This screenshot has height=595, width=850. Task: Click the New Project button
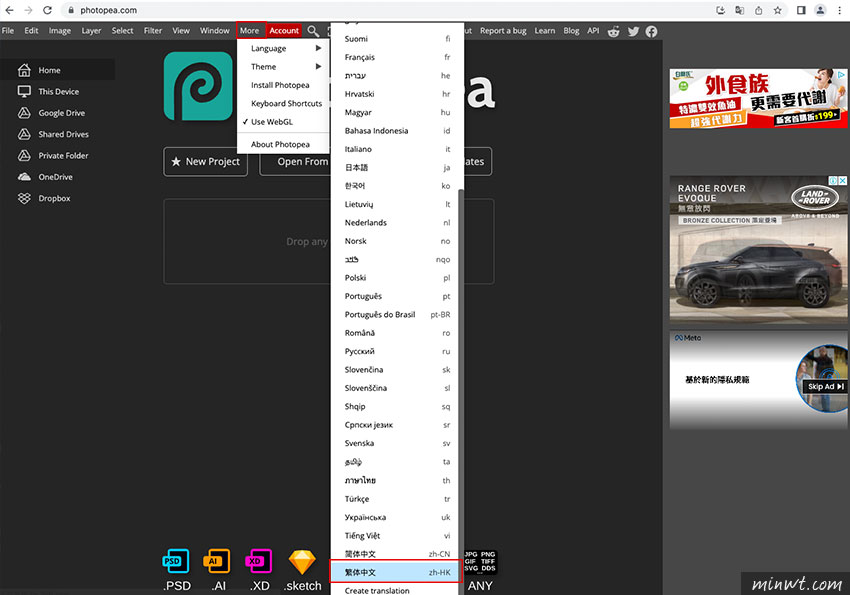(x=205, y=161)
